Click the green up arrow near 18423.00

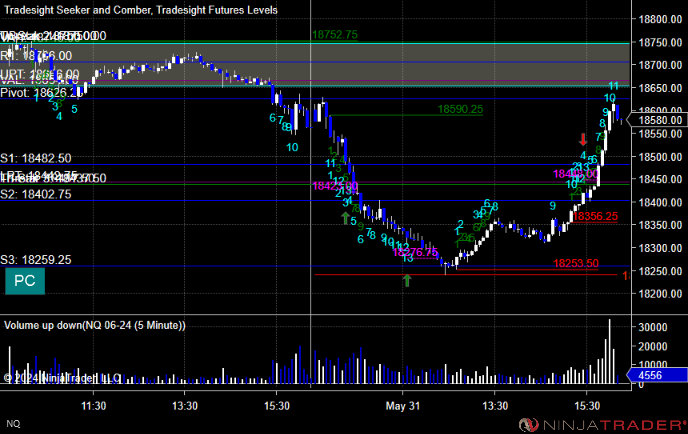[346, 218]
